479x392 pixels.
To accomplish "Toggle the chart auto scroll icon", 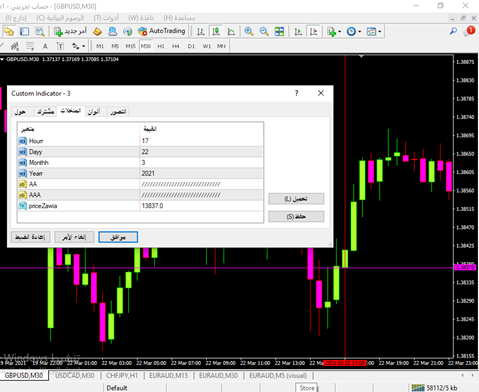I will tap(298, 31).
